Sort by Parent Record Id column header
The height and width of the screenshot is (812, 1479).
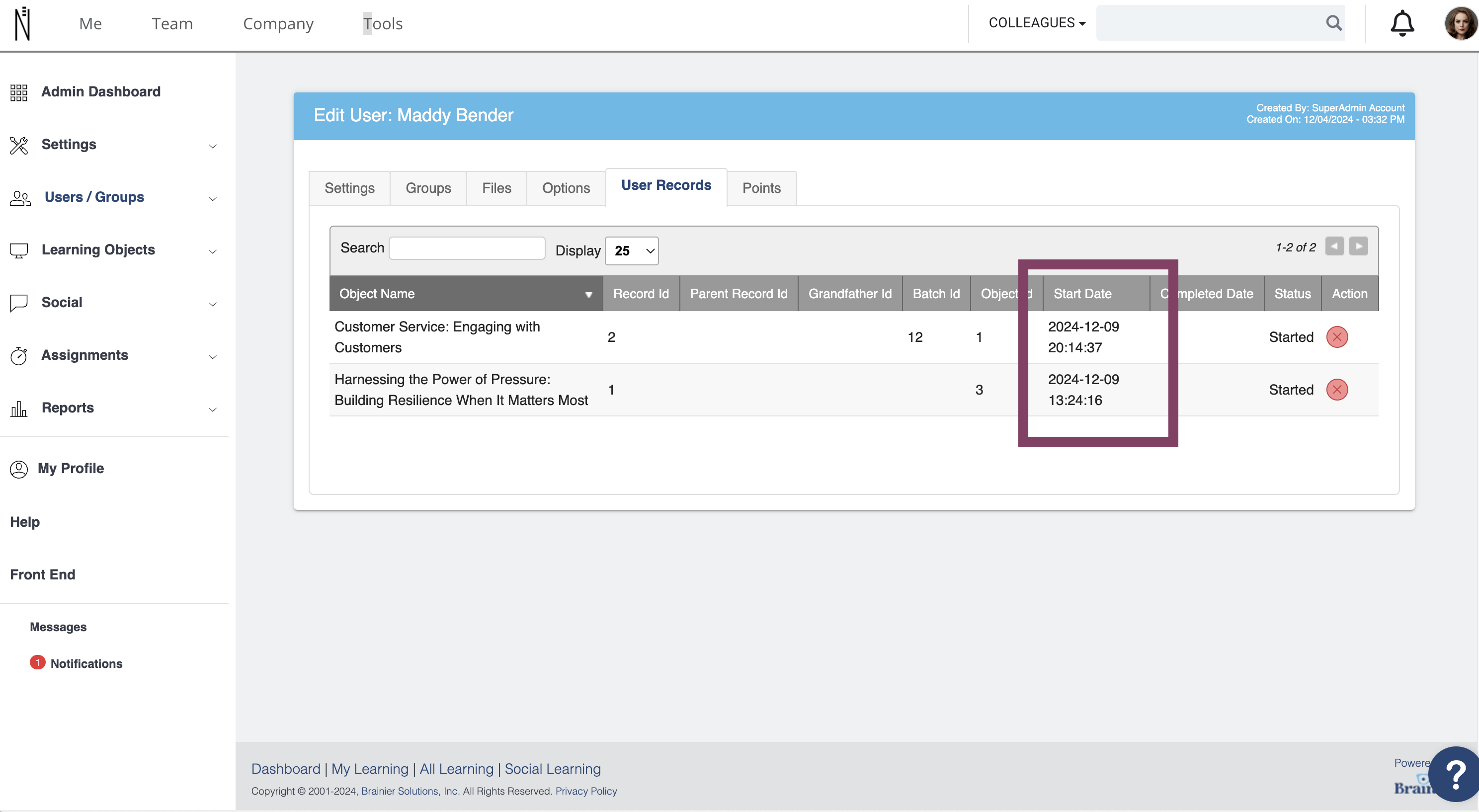click(x=739, y=294)
